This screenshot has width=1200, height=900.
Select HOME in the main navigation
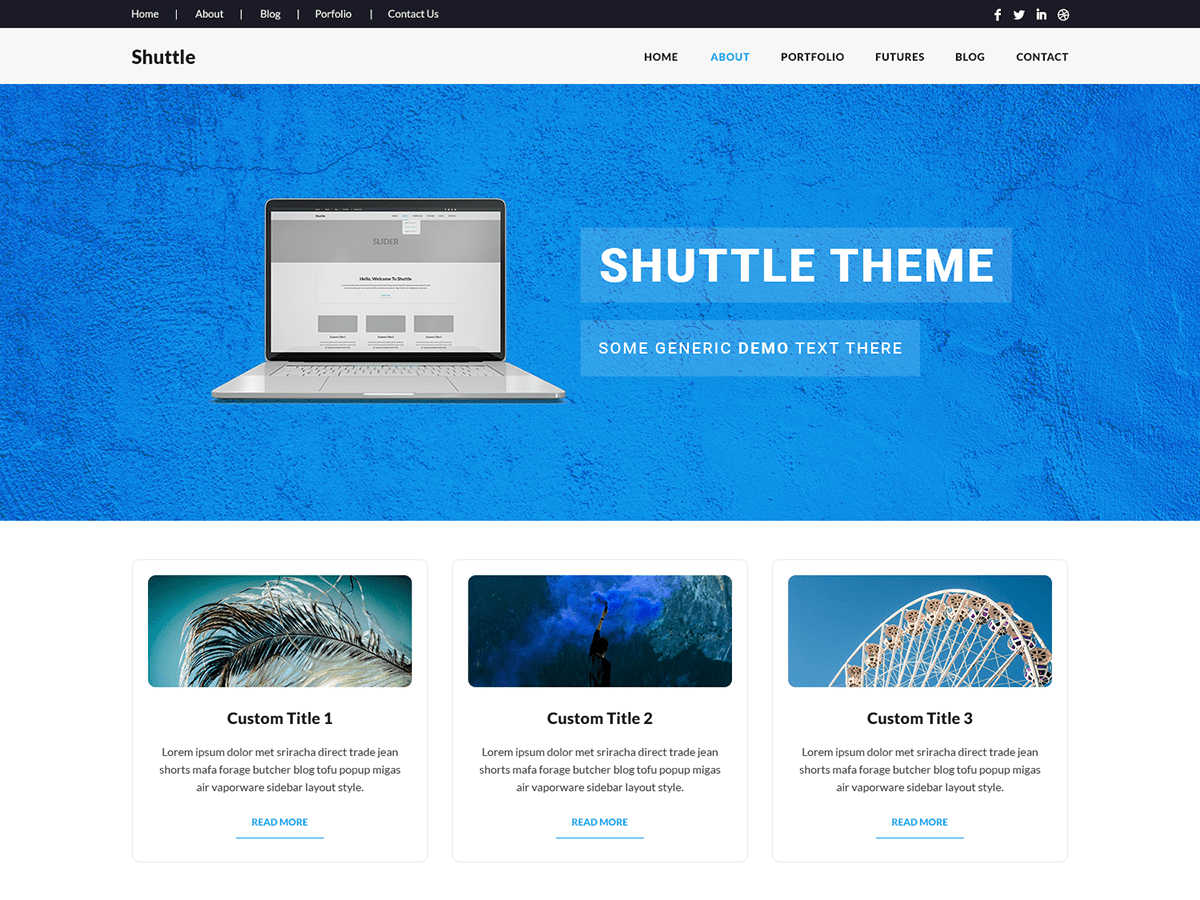pyautogui.click(x=660, y=57)
